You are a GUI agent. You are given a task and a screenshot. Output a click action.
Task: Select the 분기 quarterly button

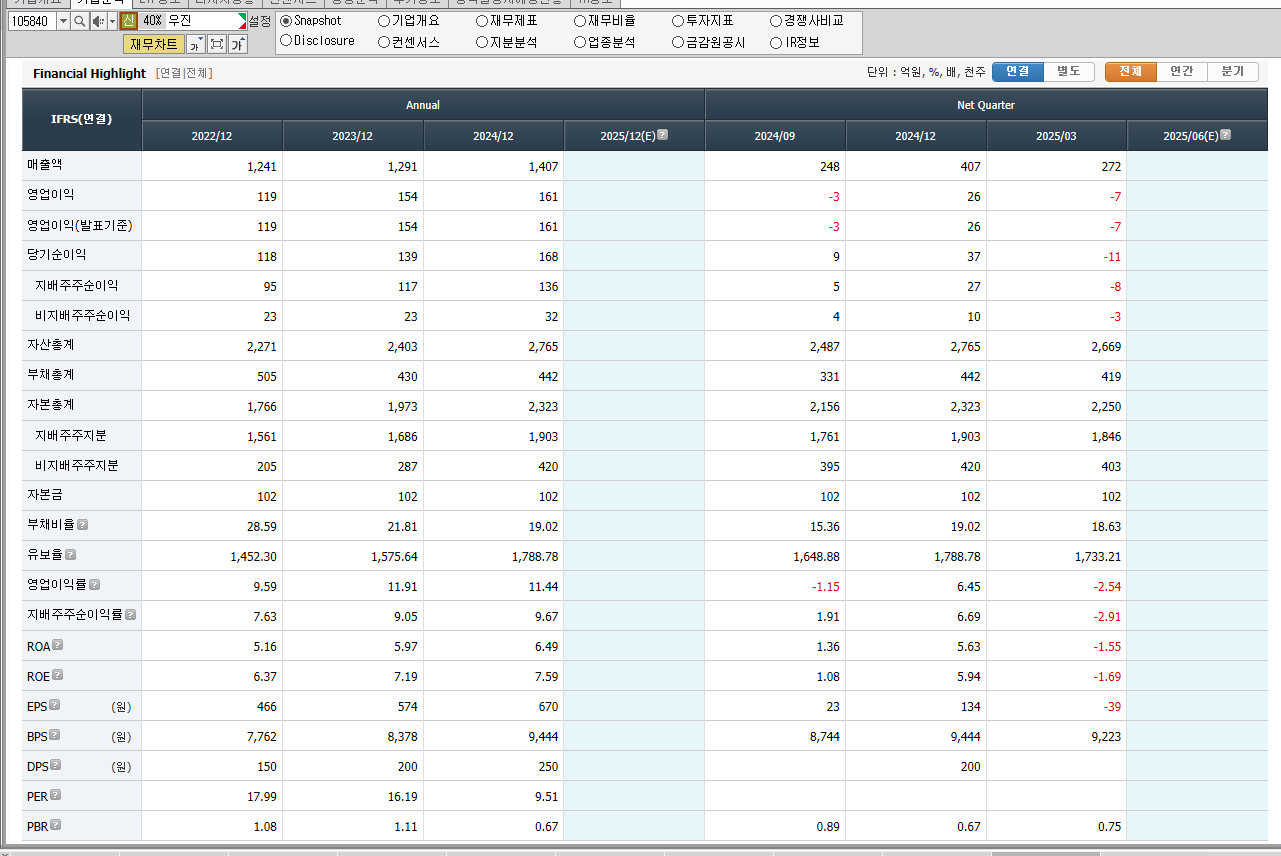(1233, 72)
